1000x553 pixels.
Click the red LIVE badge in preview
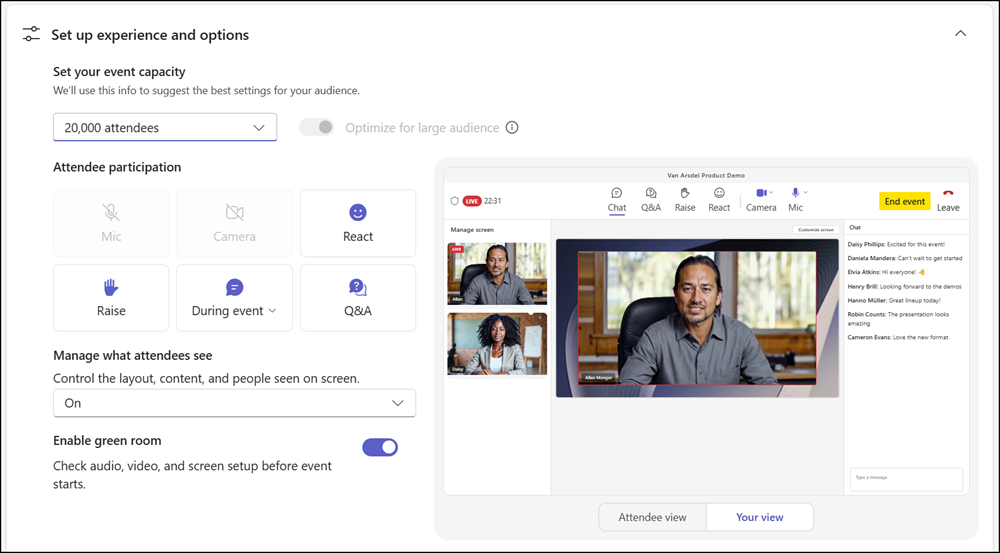tap(472, 201)
